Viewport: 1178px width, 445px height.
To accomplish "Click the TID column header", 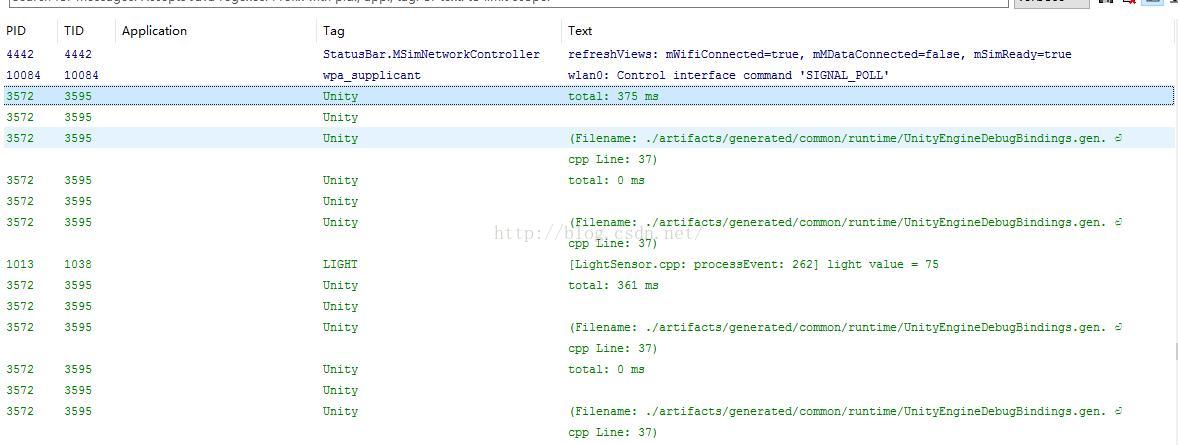I will tap(74, 31).
